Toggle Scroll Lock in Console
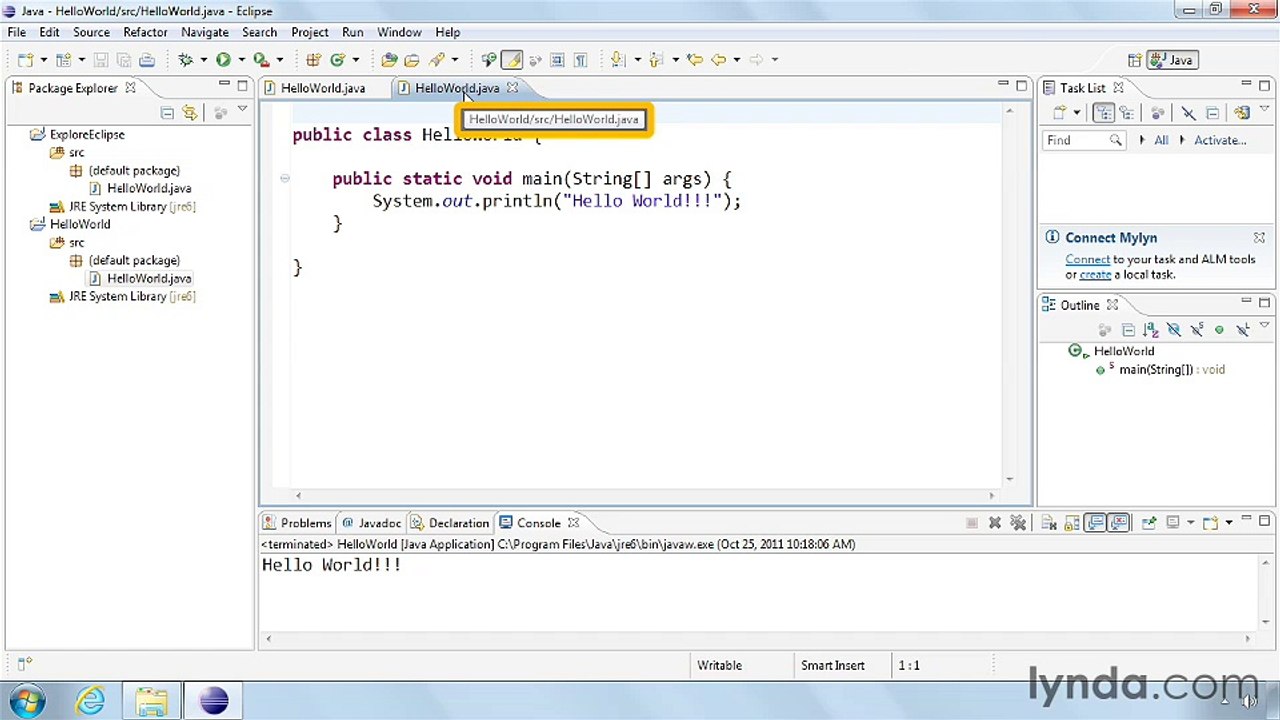This screenshot has width=1280, height=720. pyautogui.click(x=1072, y=523)
